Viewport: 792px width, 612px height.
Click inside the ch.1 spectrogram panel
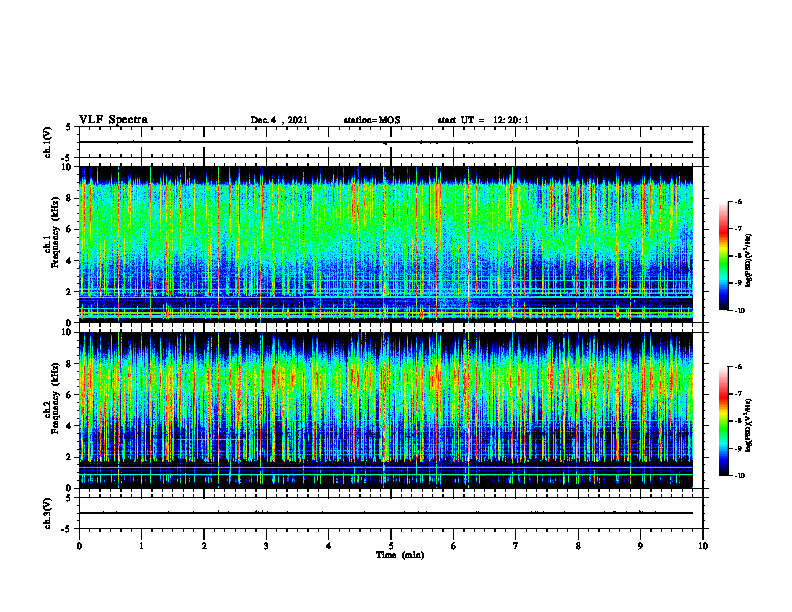point(386,244)
